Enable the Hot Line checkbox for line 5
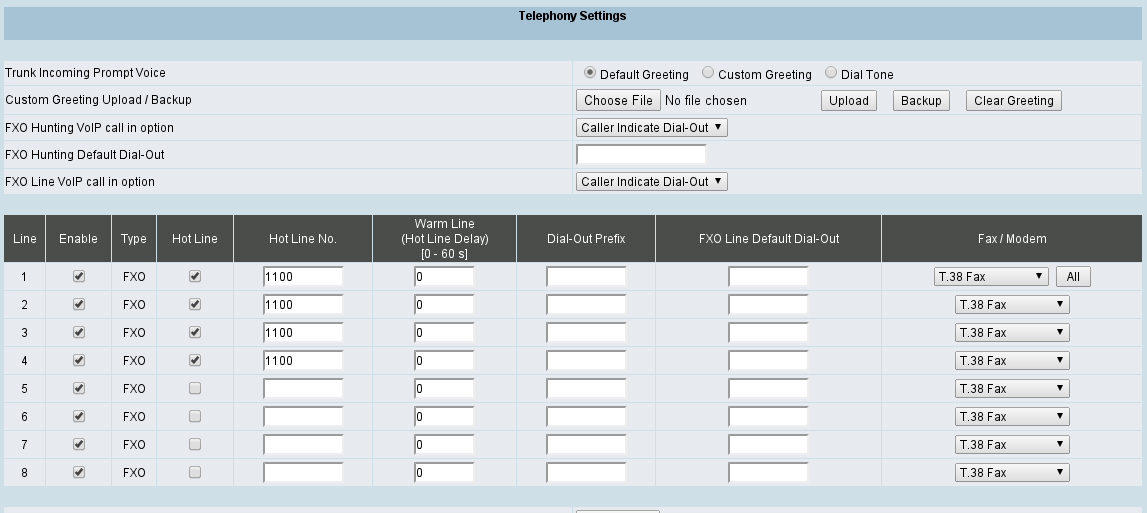The height and width of the screenshot is (513, 1147). [195, 389]
